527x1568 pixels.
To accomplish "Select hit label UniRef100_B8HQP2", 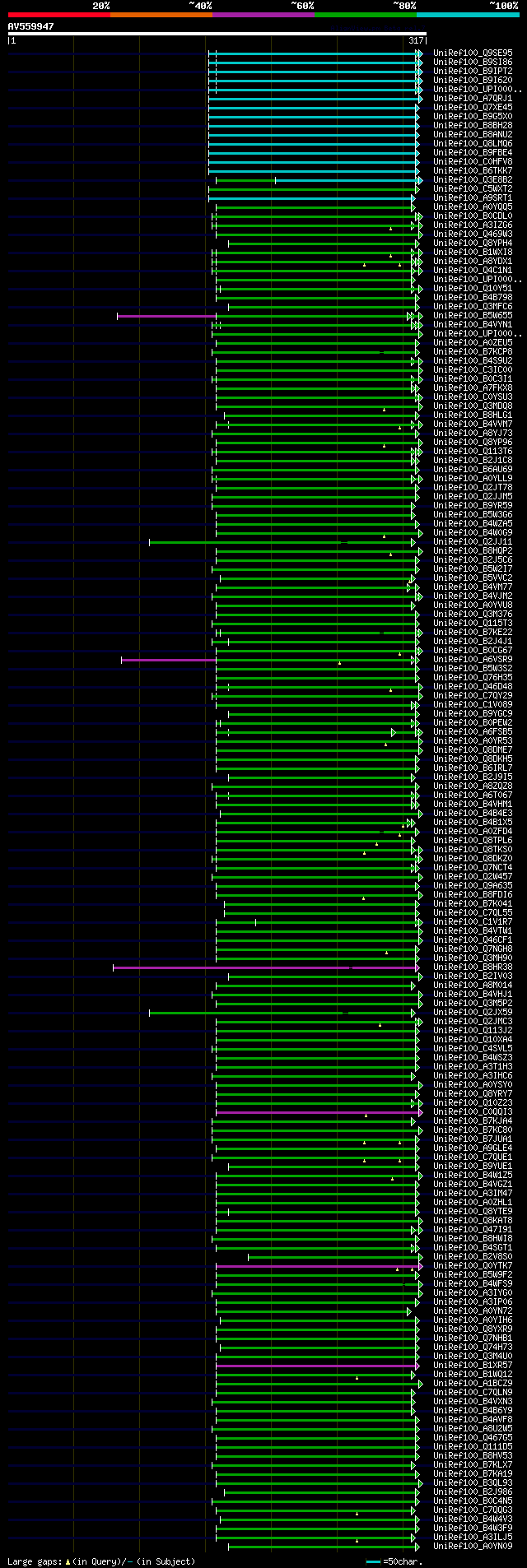I will [x=473, y=550].
